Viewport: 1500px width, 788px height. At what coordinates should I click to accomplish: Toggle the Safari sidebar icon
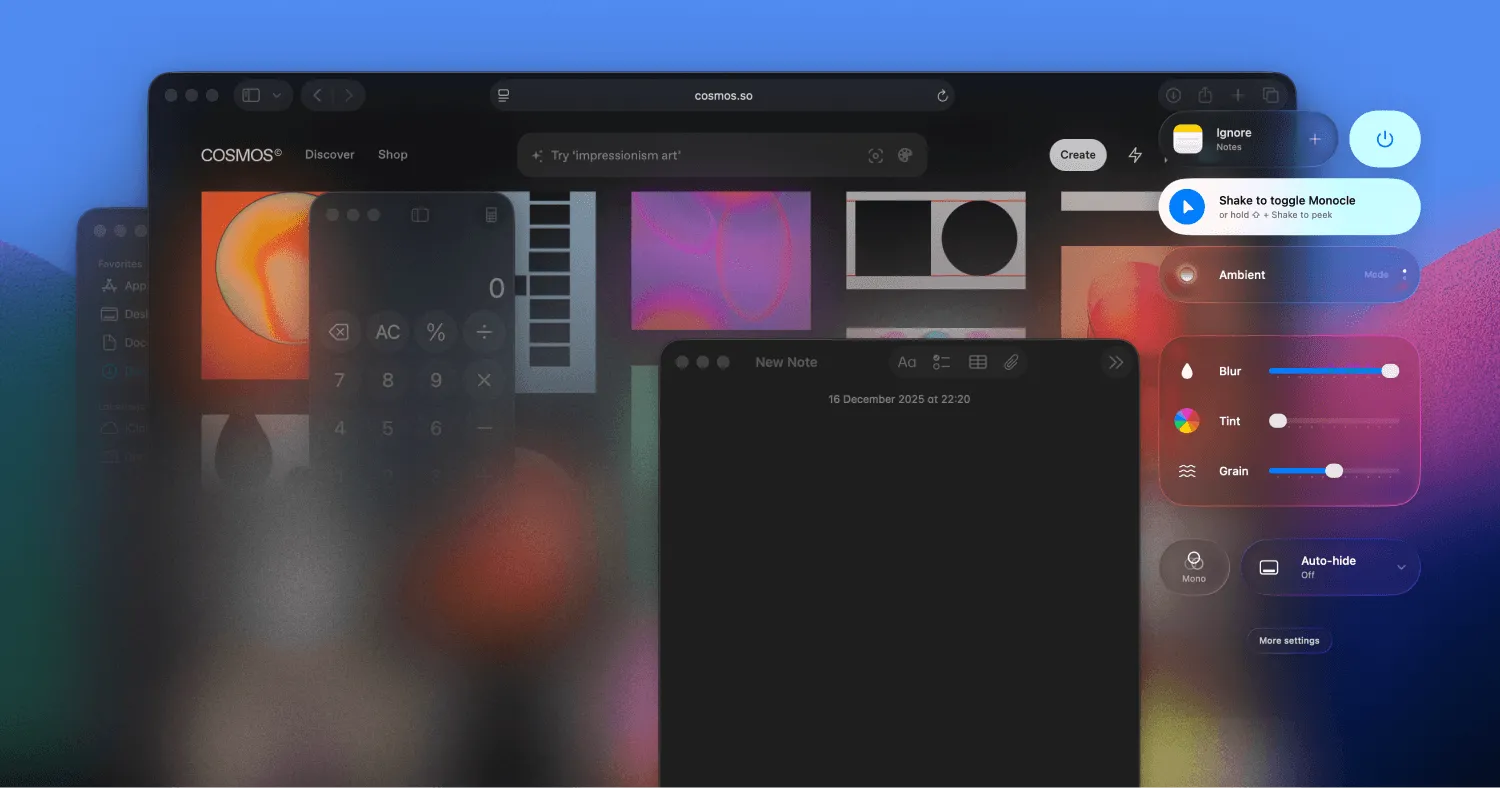tap(251, 95)
